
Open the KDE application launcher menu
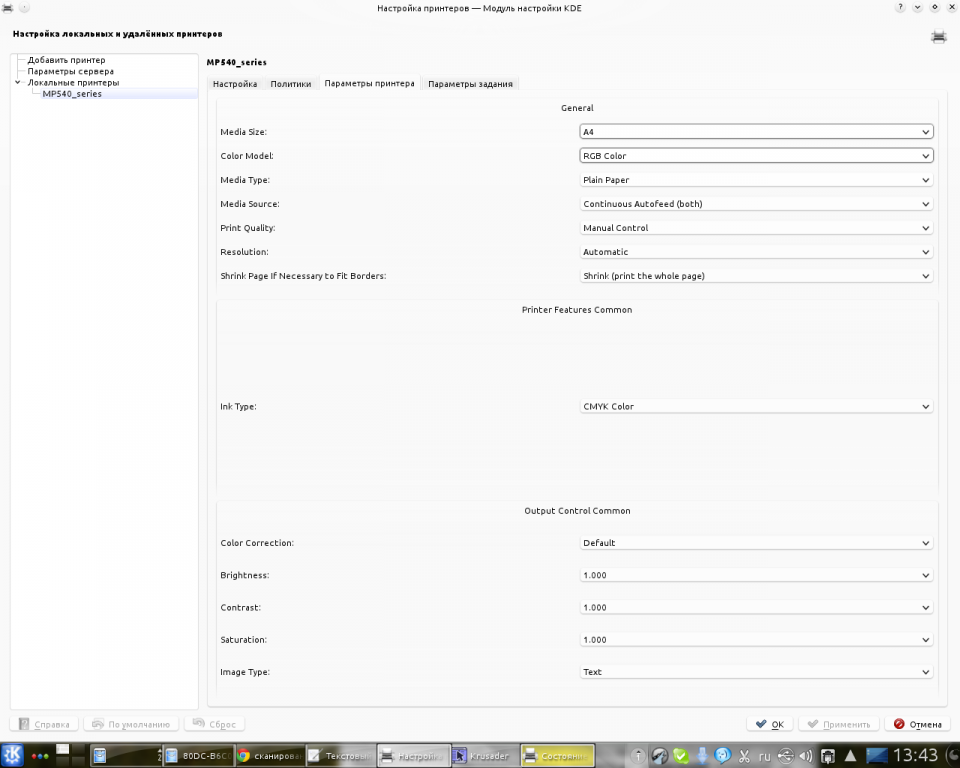[12, 755]
